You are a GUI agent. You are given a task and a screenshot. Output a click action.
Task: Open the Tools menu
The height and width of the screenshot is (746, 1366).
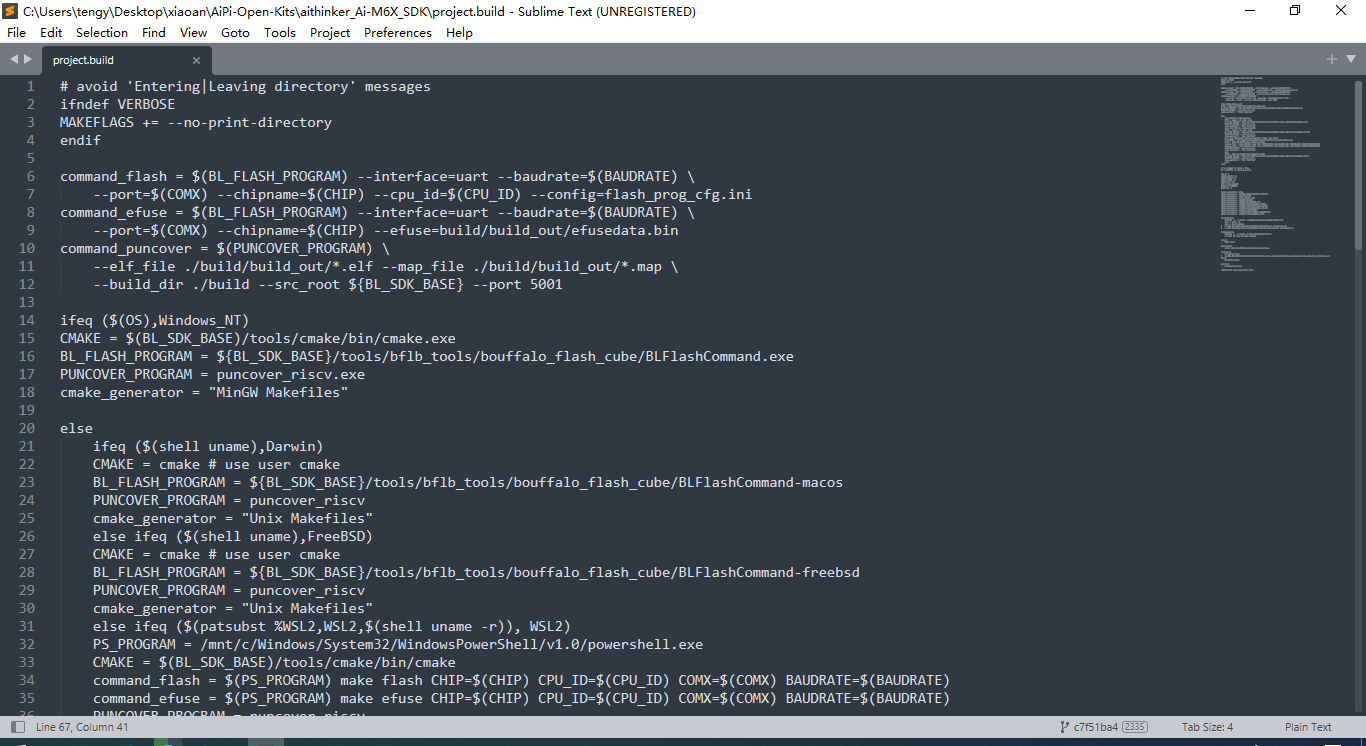click(x=280, y=32)
